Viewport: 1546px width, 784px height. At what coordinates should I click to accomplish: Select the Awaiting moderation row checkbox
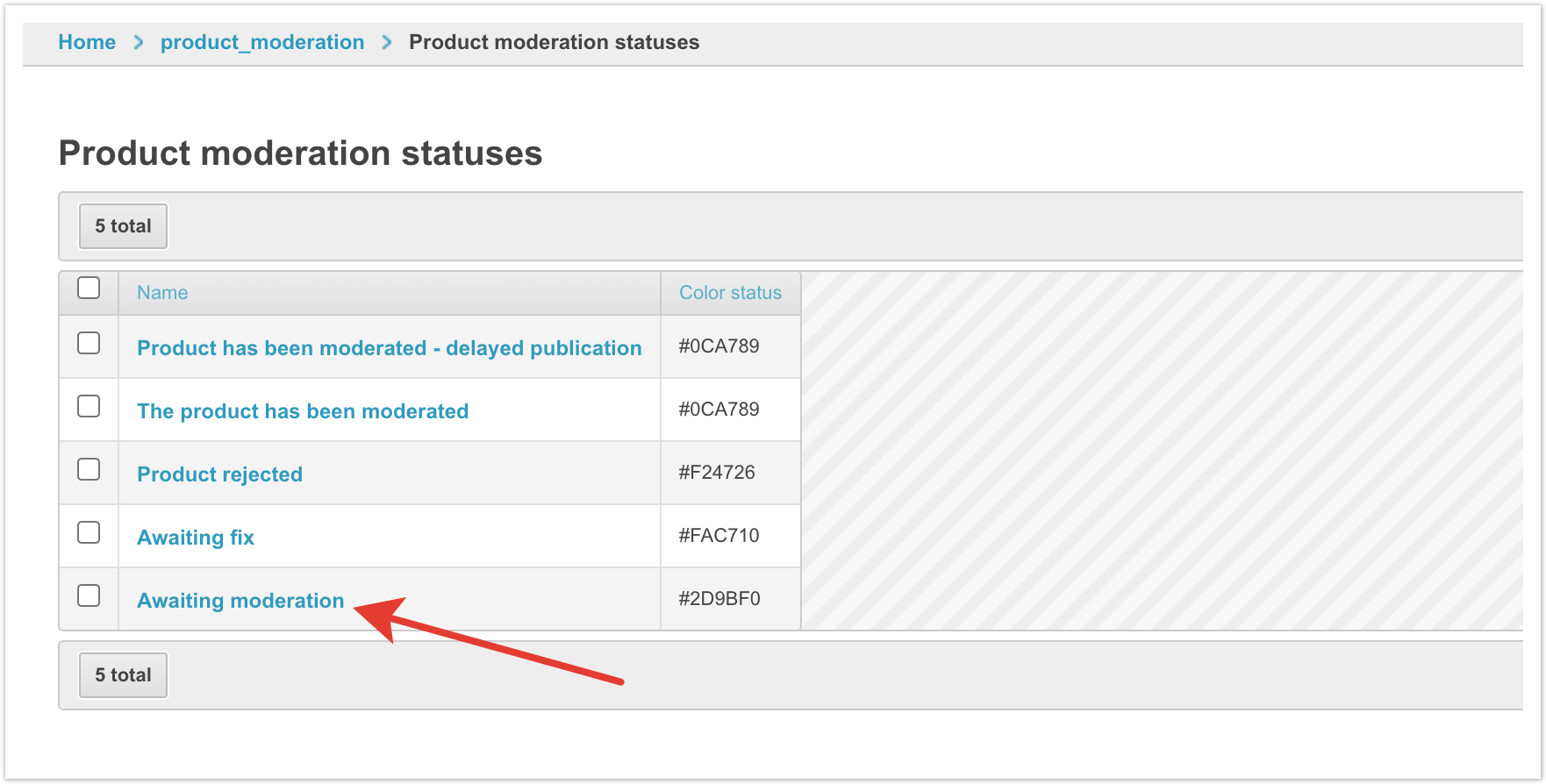coord(89,596)
